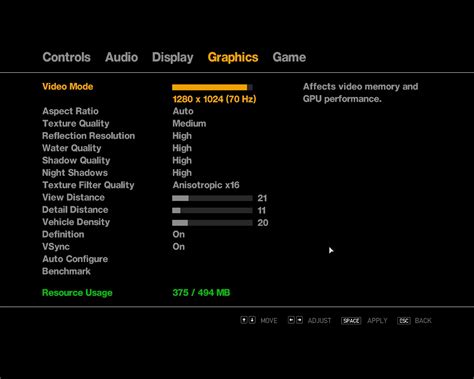Click the BACK label
The height and width of the screenshot is (379, 474).
pos(423,321)
